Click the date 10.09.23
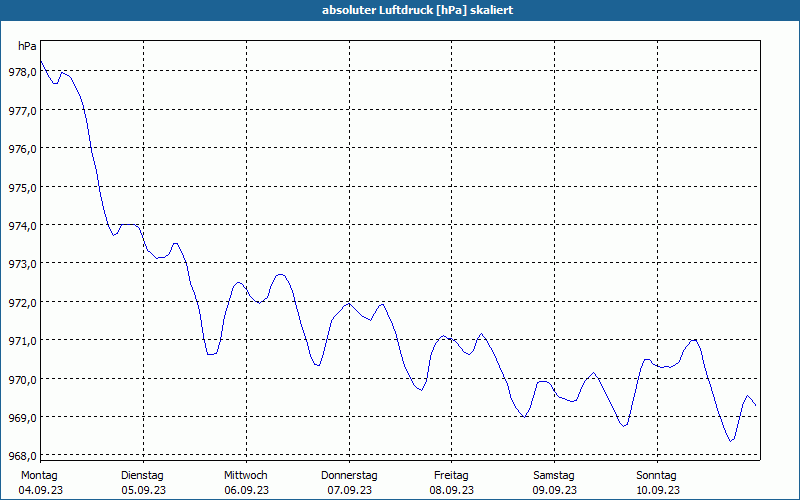The width and height of the screenshot is (800, 500). pyautogui.click(x=658, y=490)
